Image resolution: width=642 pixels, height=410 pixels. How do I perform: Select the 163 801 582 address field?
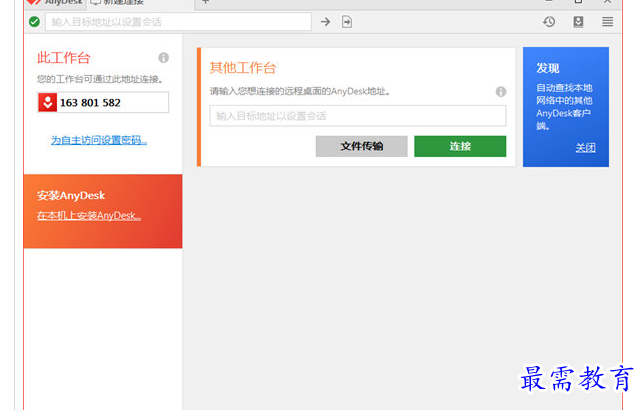pyautogui.click(x=103, y=102)
